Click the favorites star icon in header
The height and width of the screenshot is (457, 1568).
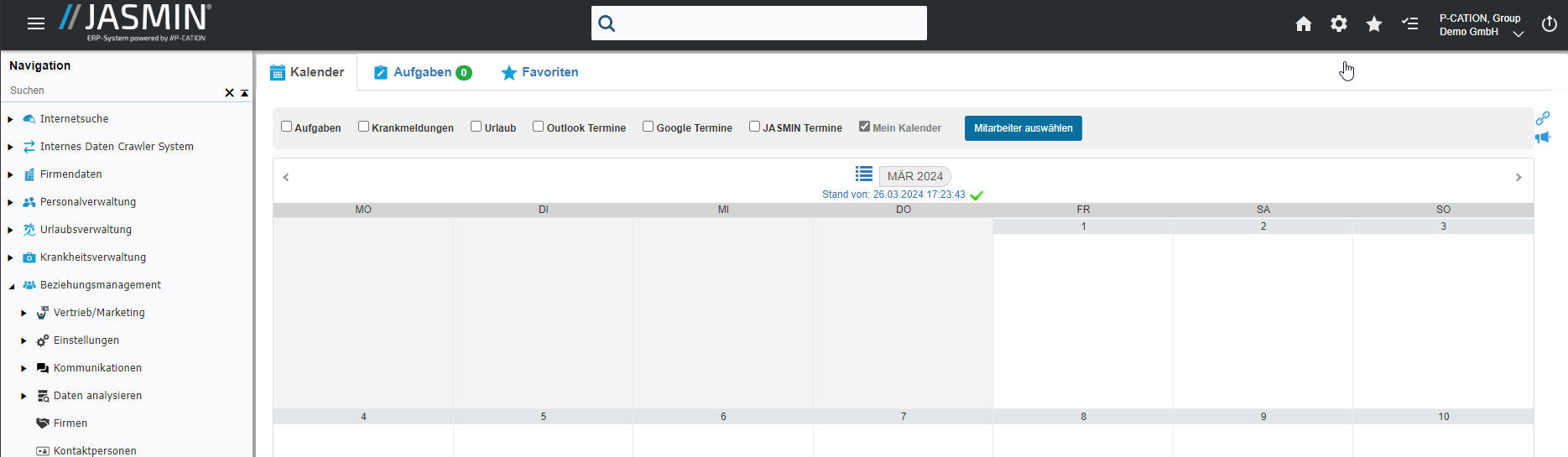tap(1374, 24)
